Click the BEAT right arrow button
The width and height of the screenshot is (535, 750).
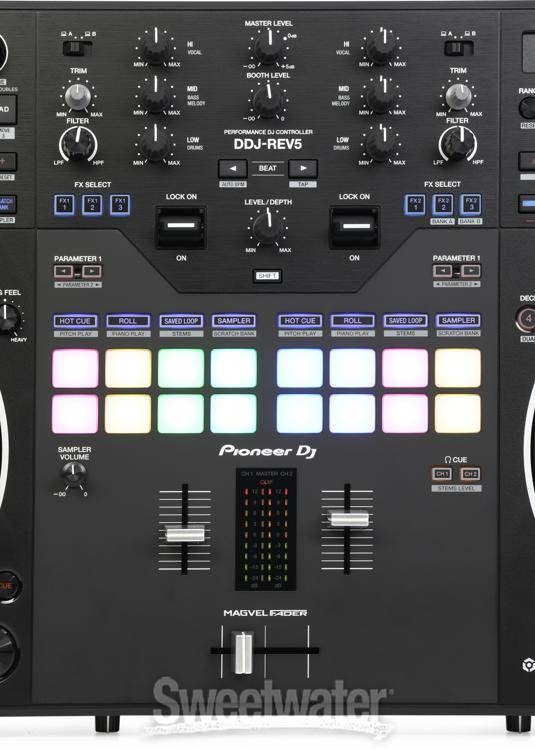(x=303, y=168)
